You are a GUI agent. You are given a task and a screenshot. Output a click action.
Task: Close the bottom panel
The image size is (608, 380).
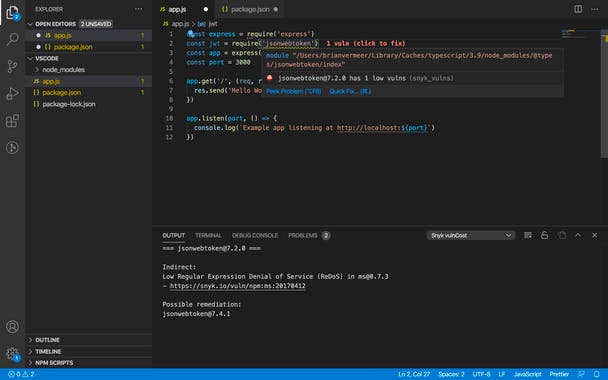[594, 235]
